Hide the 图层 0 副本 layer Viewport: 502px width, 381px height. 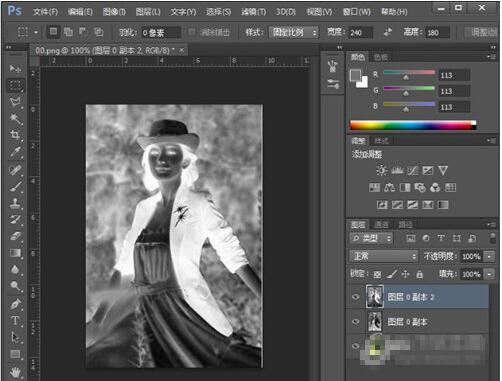pos(356,321)
